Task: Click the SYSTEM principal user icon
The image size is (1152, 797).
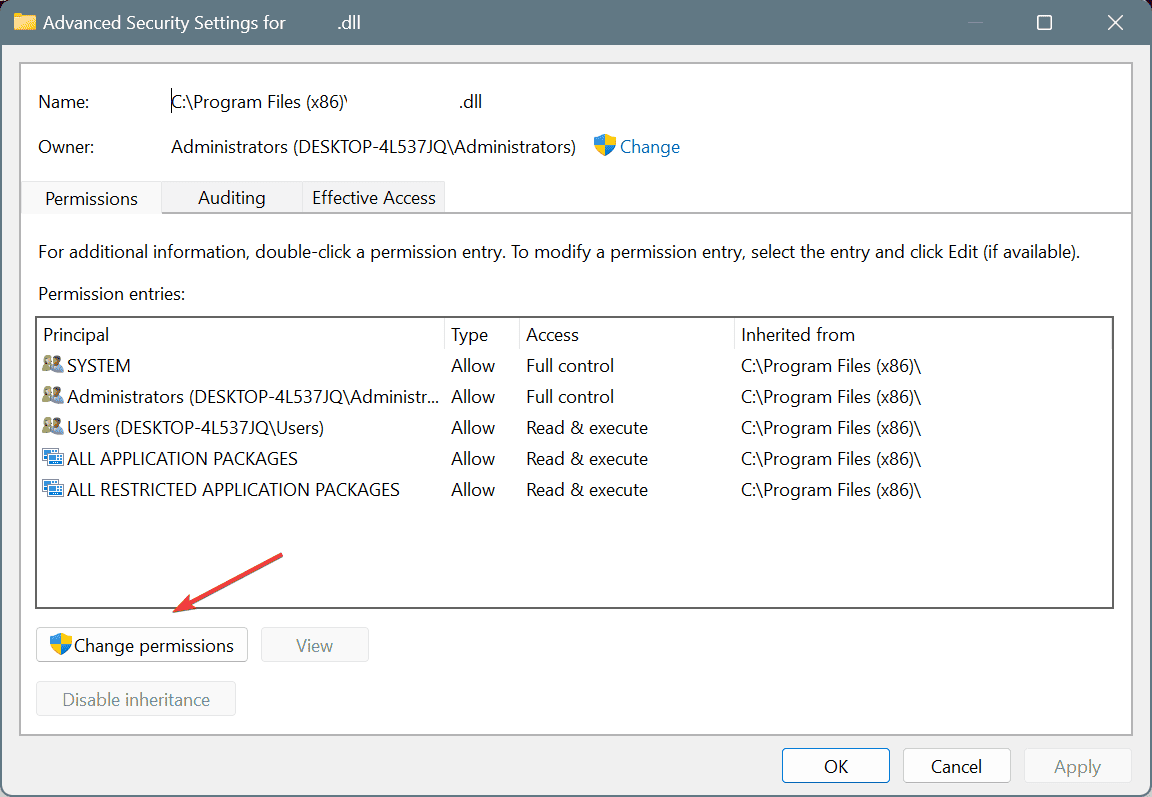Action: point(53,364)
